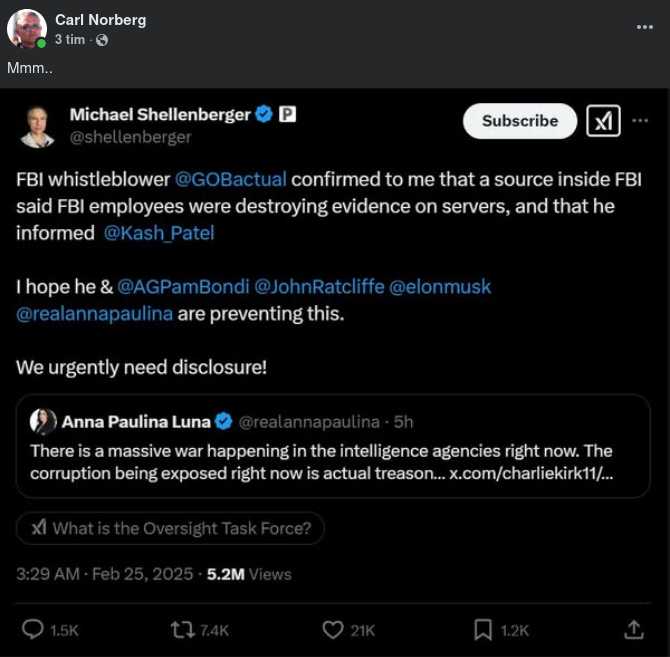Open Carl Norberg's profile picture
Image resolution: width=670 pixels, height=657 pixels.
point(27,29)
